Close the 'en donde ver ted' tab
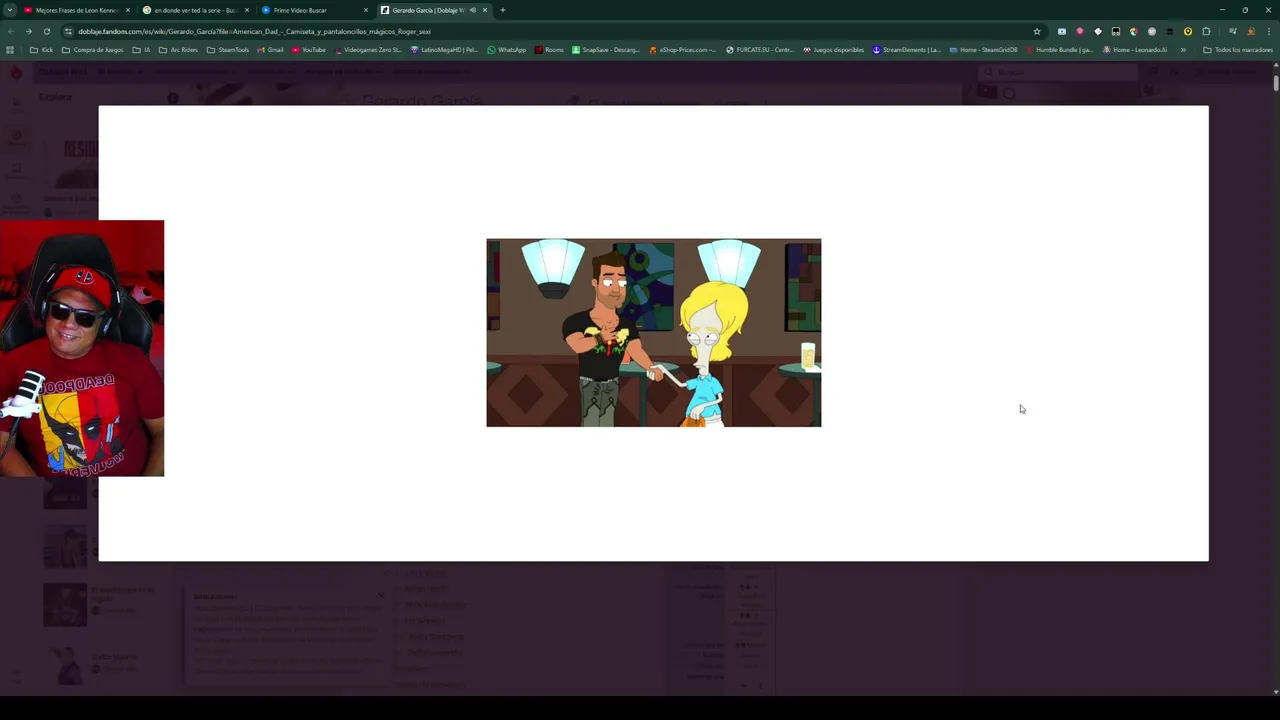Screen dimensions: 1280x720 point(247,10)
